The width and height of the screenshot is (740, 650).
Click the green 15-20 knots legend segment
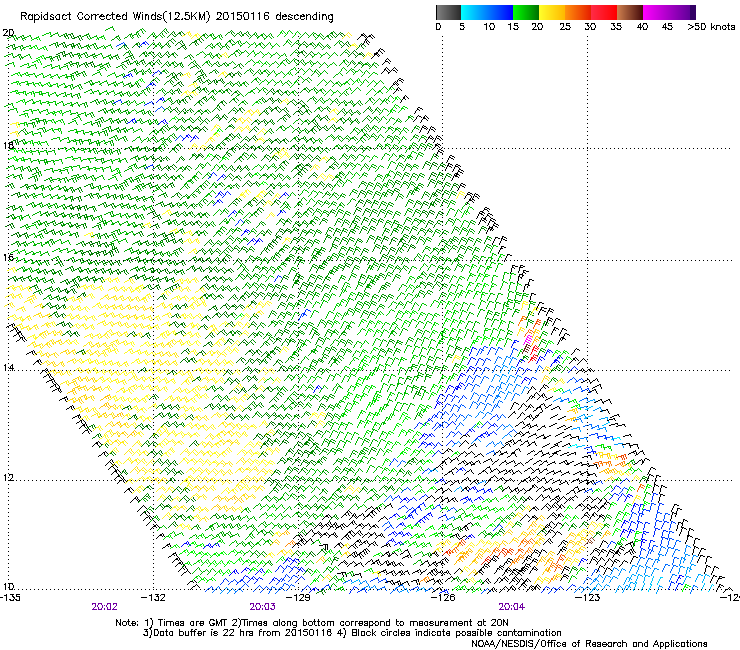tap(526, 12)
